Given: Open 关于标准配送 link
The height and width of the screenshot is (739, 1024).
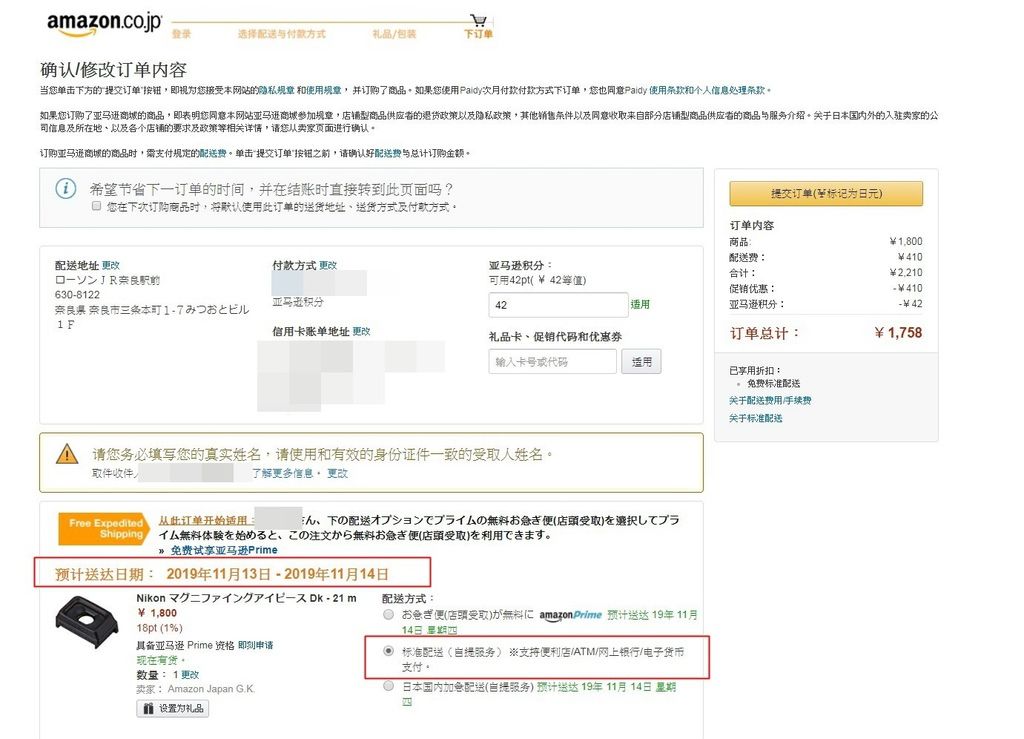Looking at the screenshot, I should click(x=756, y=418).
